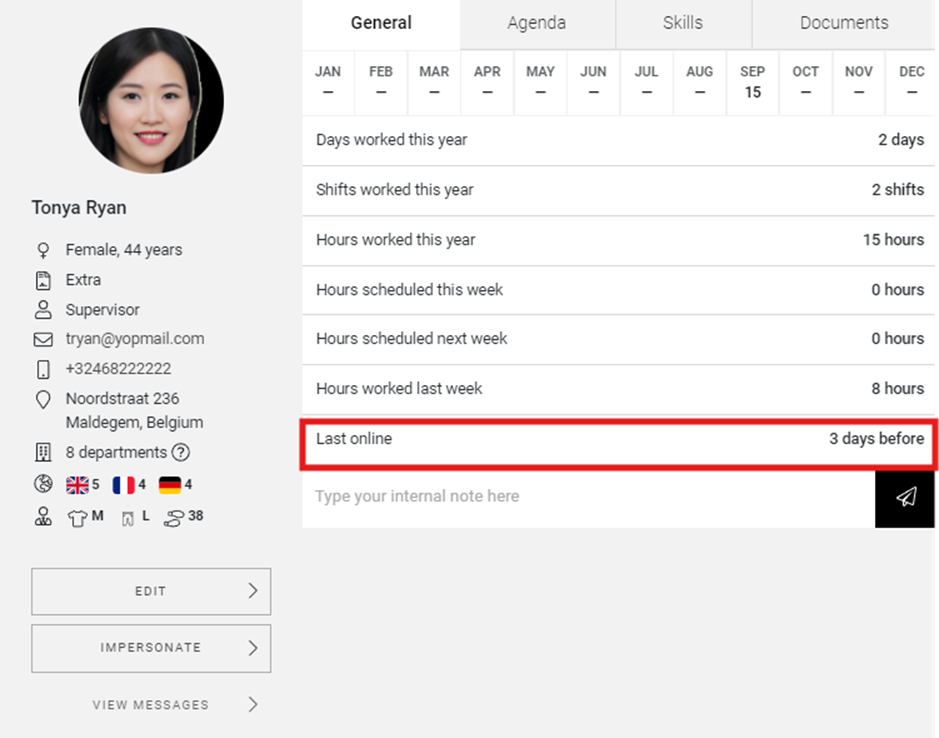Screen dimensions: 939x738
Task: Click the envelope email icon
Action: 43,339
